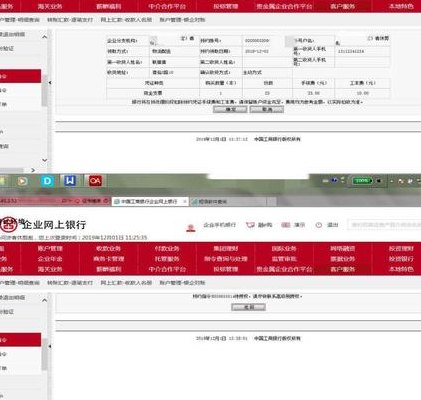Open 海关业务 menu in lower page
421x400 pixels.
coord(50,269)
